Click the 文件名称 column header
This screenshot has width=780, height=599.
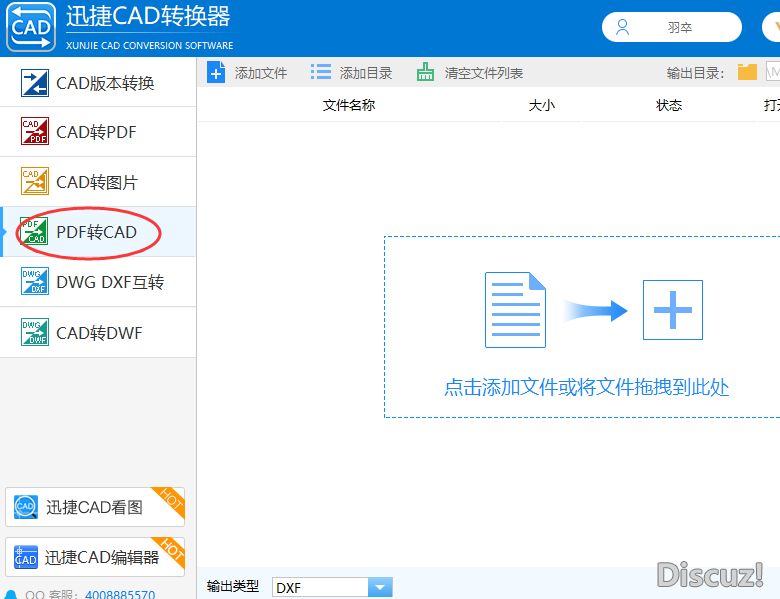point(348,105)
